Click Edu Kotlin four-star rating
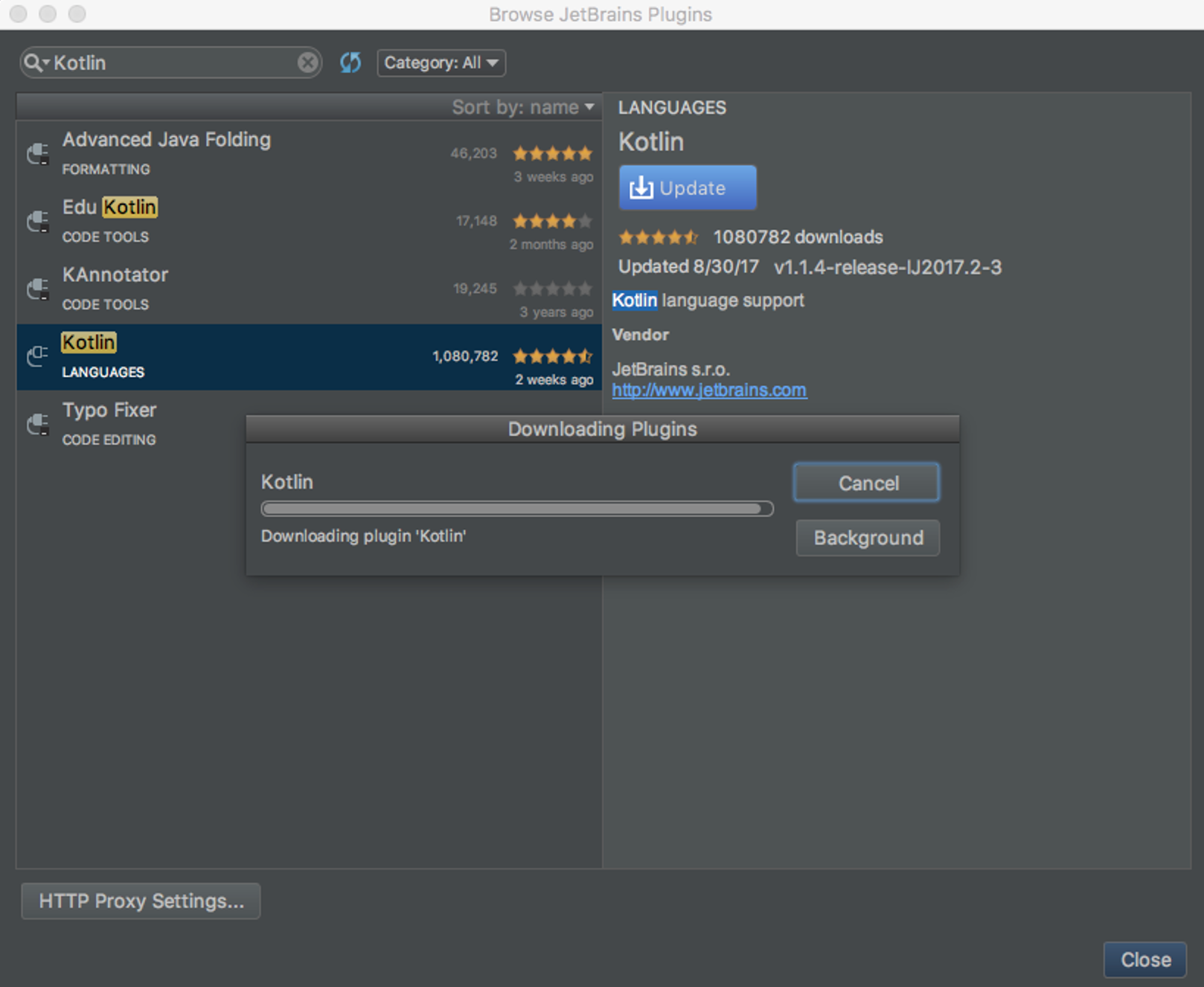The width and height of the screenshot is (1204, 987). click(553, 221)
